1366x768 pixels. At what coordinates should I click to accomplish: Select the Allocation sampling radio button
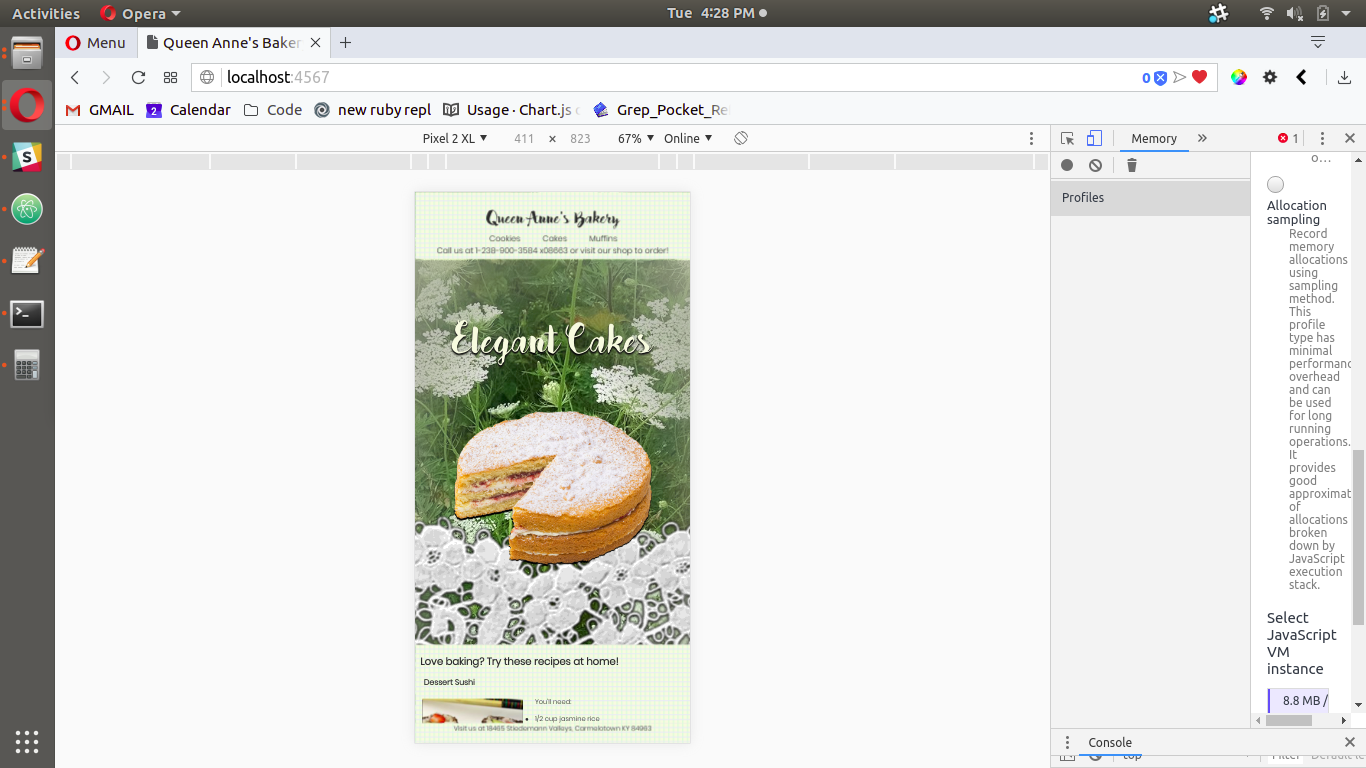coord(1275,184)
